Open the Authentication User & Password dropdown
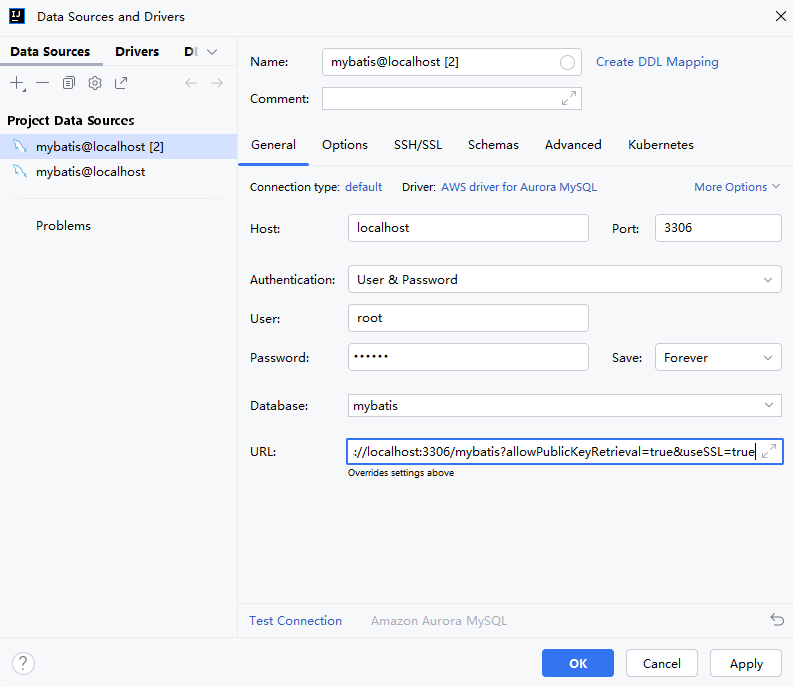Viewport: 793px width, 687px height. [x=564, y=279]
